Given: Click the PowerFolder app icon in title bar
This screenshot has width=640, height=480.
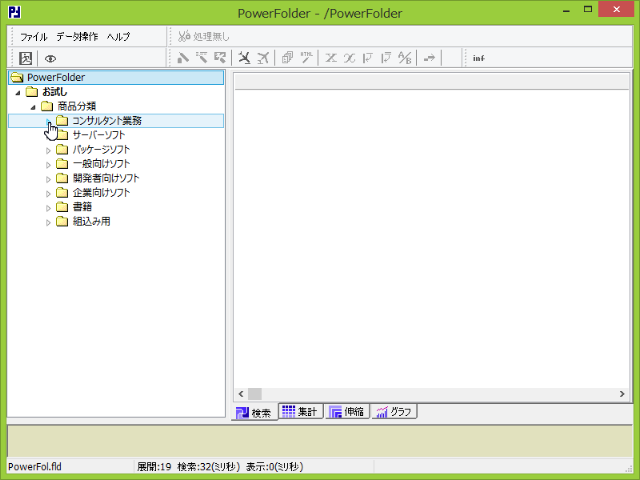Looking at the screenshot, I should (x=15, y=12).
